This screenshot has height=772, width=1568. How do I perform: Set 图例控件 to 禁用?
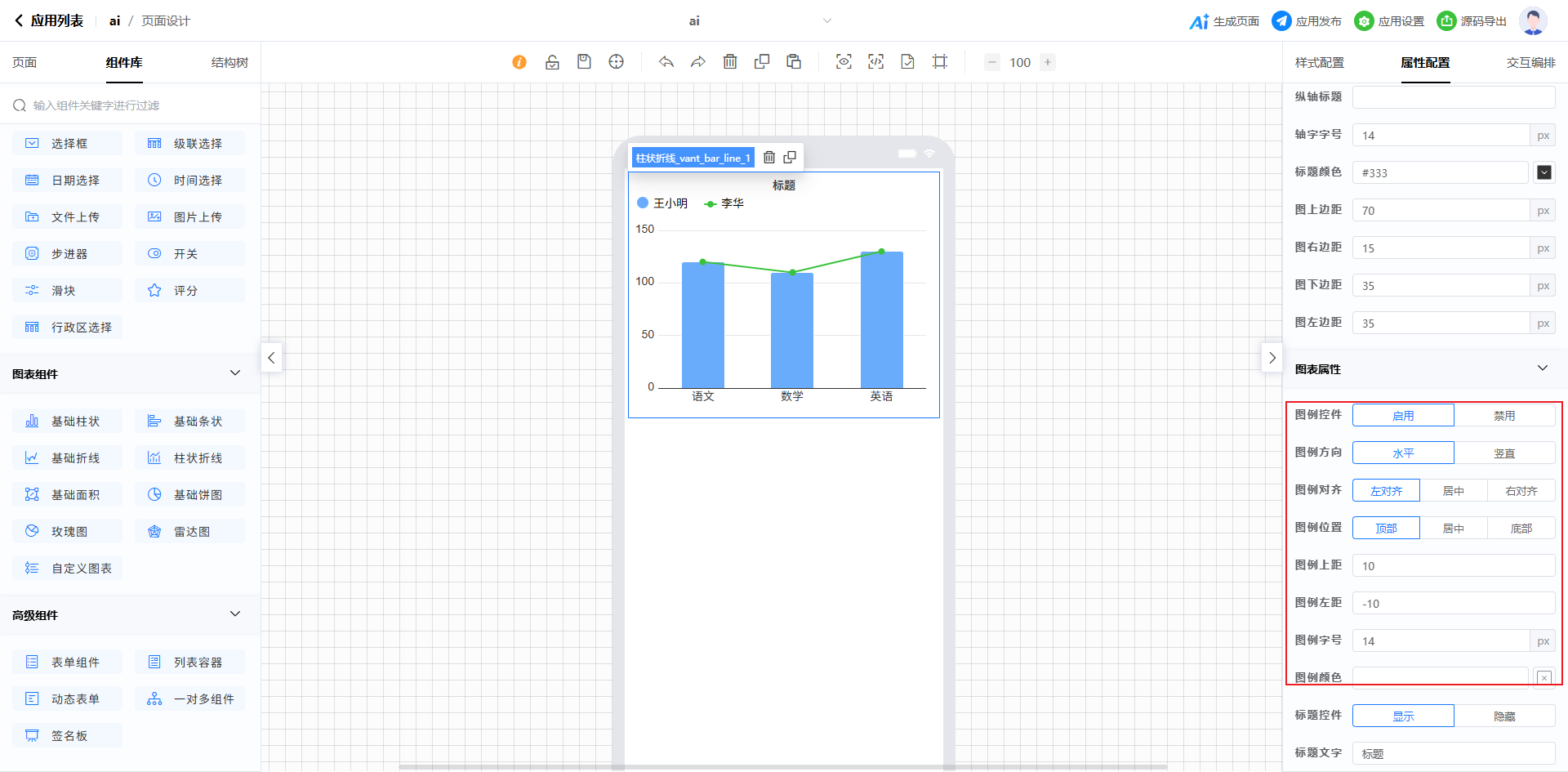point(1503,416)
